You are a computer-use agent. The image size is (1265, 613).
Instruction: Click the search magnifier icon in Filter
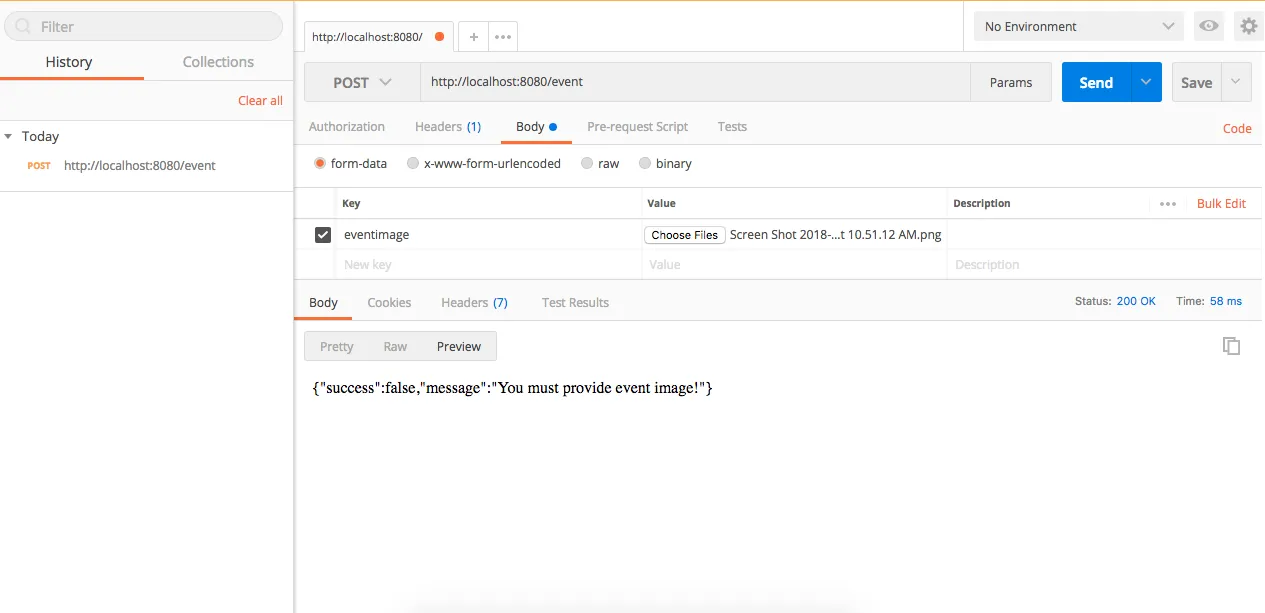[22, 27]
